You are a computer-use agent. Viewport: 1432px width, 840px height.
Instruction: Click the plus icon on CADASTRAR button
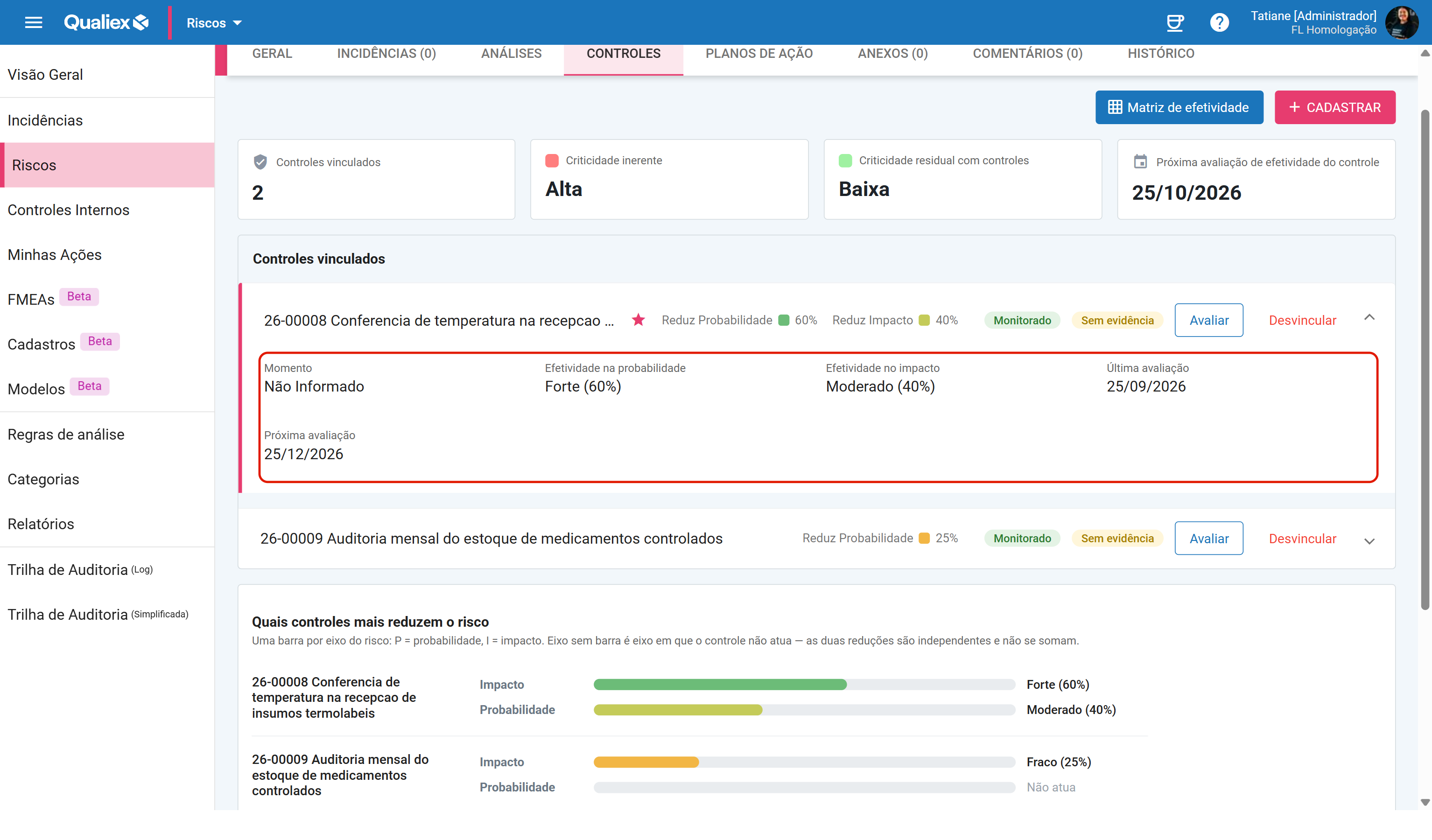(1294, 107)
